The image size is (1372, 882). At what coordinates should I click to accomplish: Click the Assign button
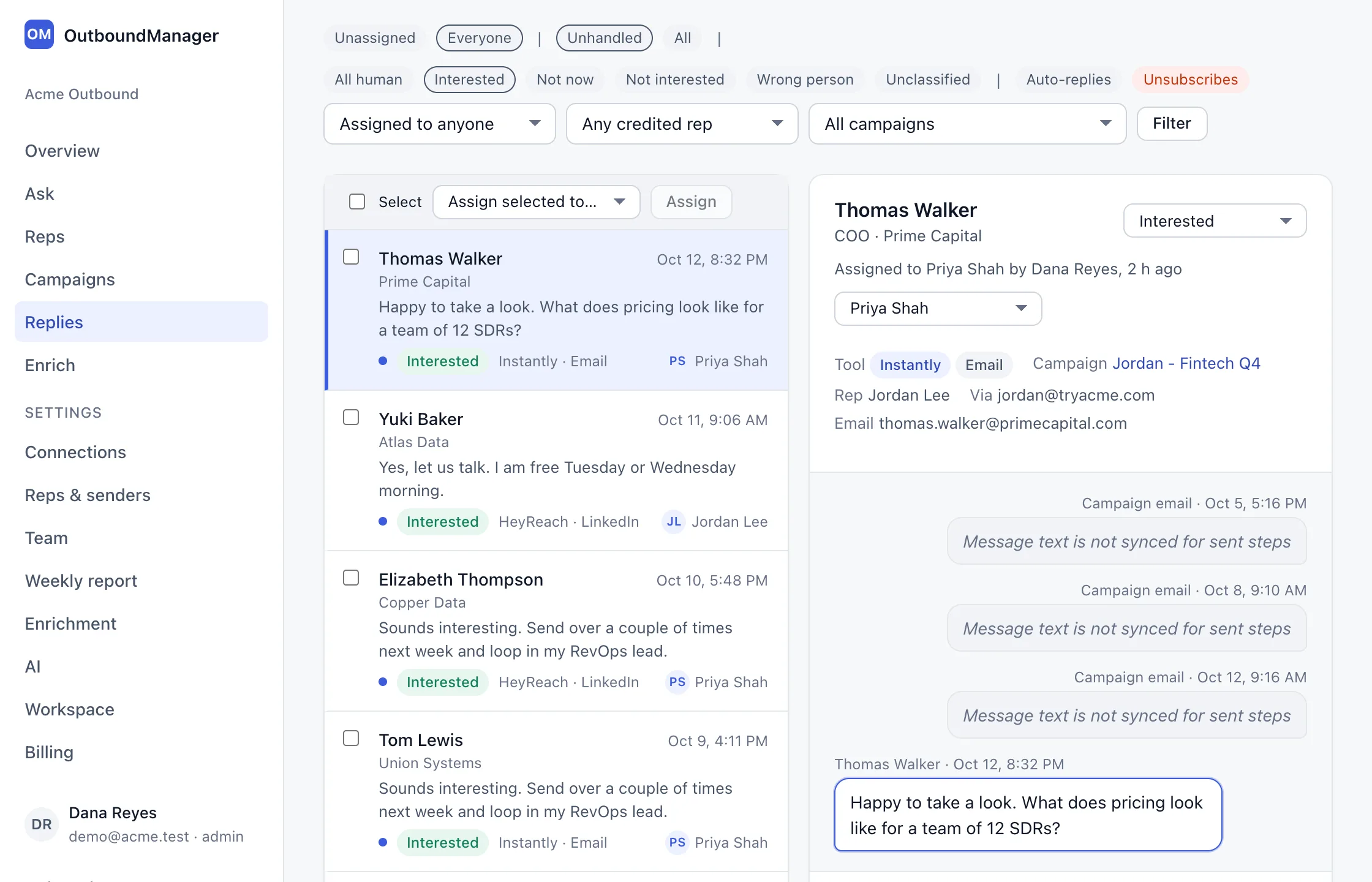point(692,202)
